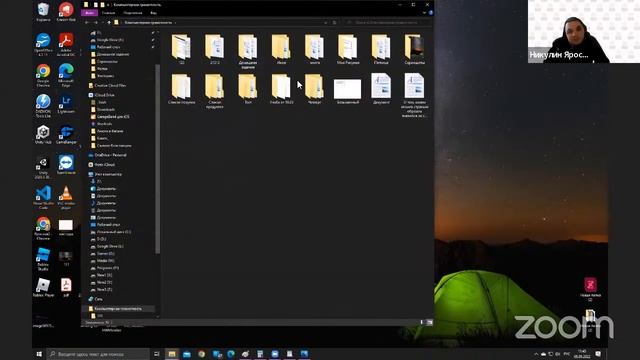Select the Unity editor shortcut beside TeamViewer
Image resolution: width=640 pixels, height=360 pixels.
(x=43, y=167)
